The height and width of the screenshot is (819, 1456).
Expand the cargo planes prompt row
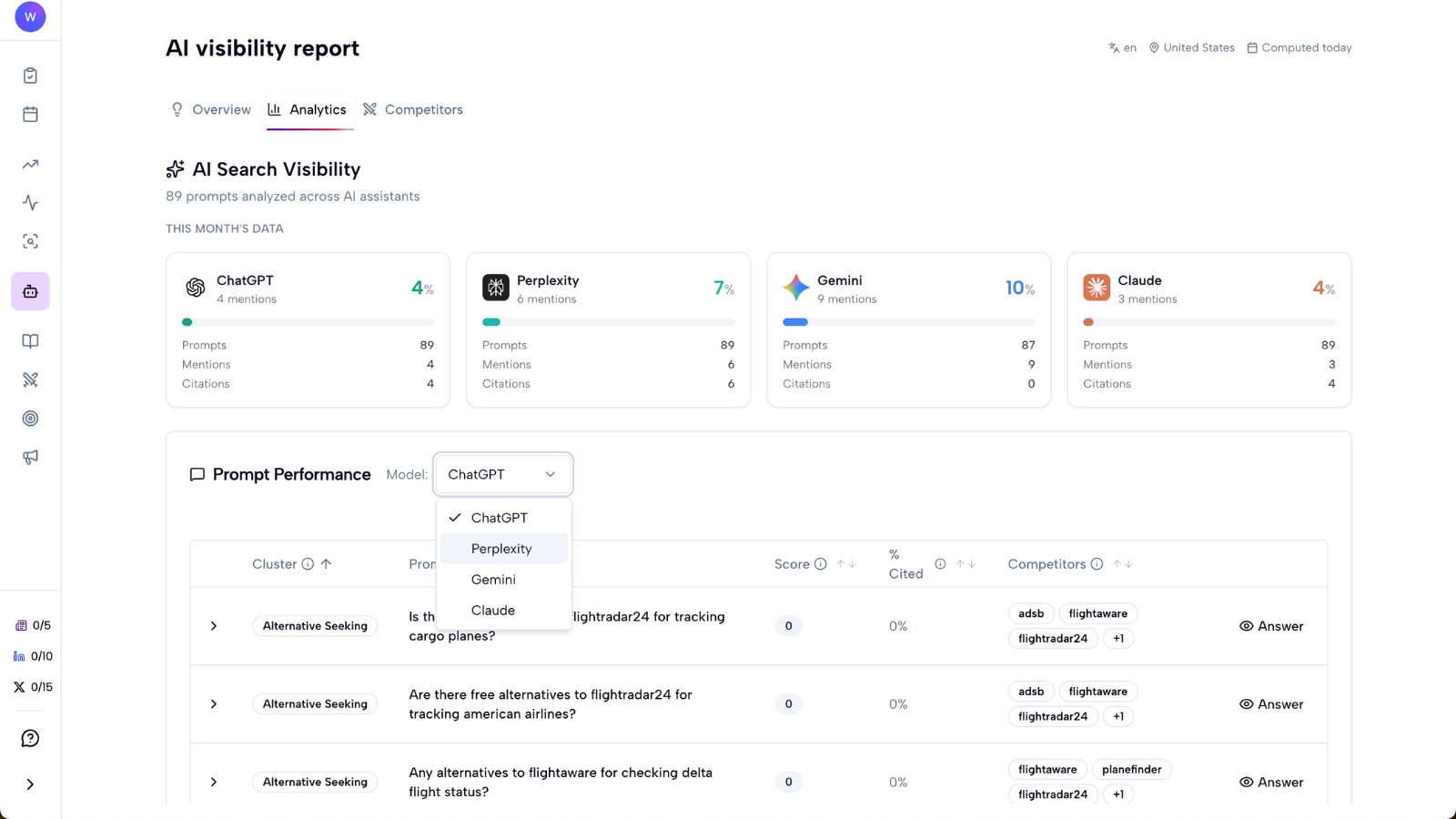point(214,626)
